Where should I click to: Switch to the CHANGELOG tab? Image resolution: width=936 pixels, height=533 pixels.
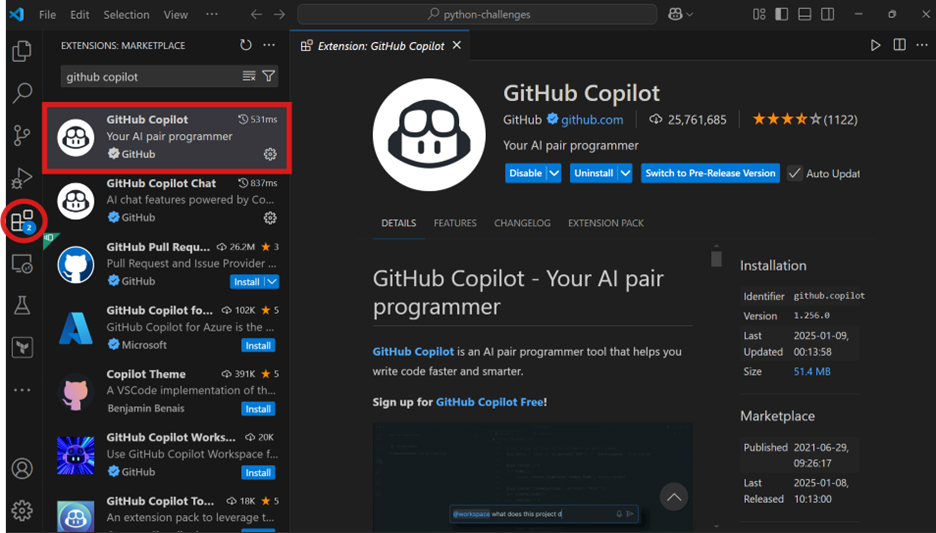point(522,223)
